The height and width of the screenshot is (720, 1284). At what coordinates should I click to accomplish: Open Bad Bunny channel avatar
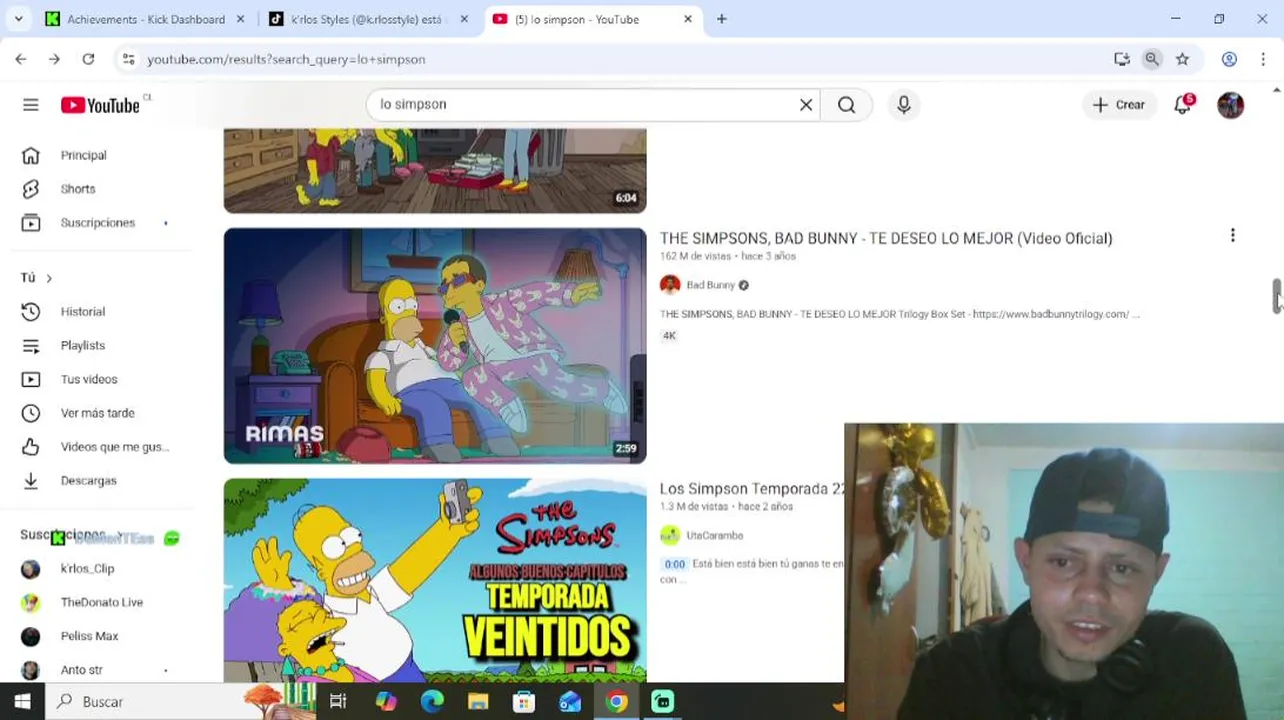[x=670, y=285]
